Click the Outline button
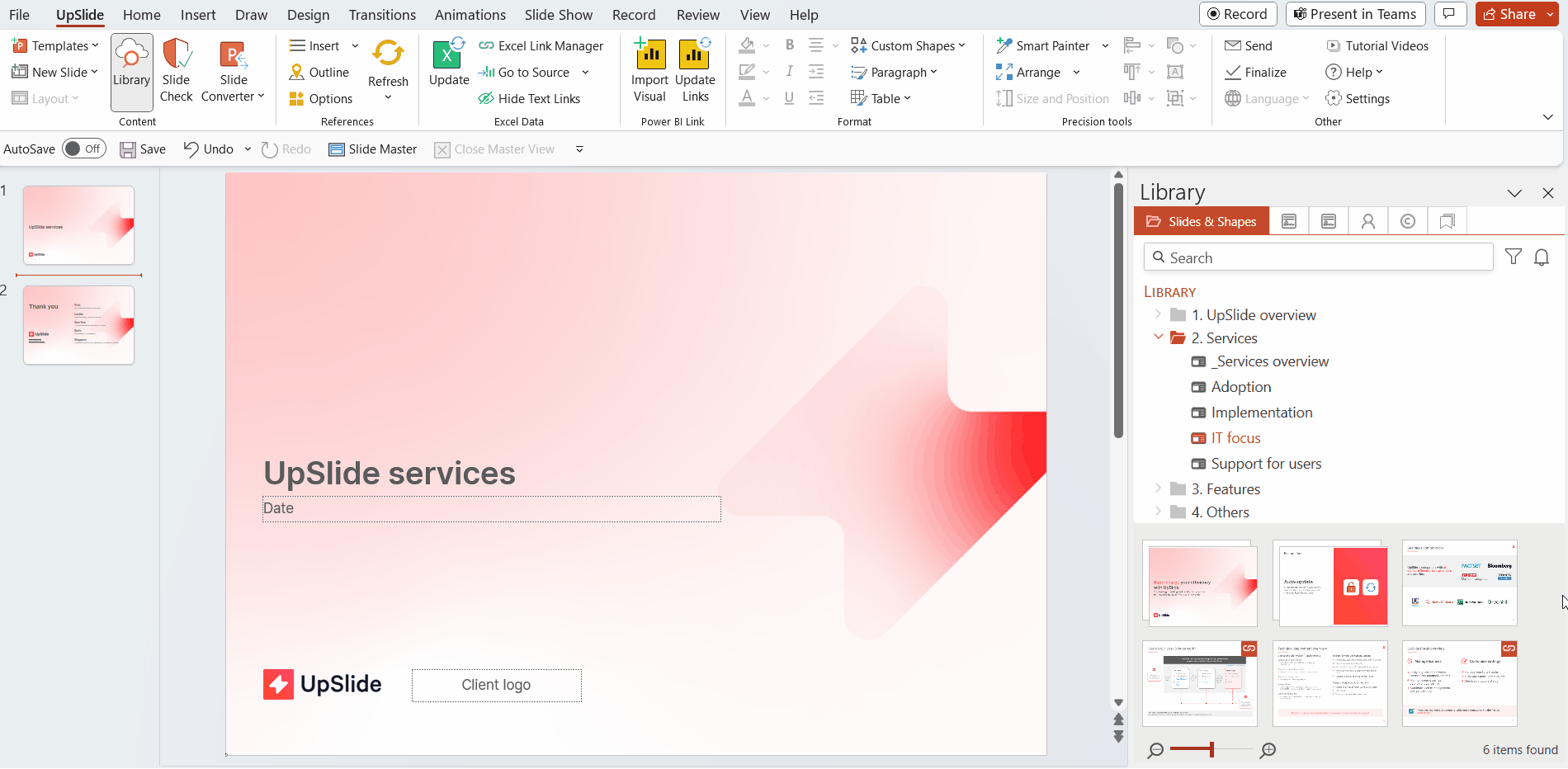Screen dimensions: 1568x769 pos(319,73)
